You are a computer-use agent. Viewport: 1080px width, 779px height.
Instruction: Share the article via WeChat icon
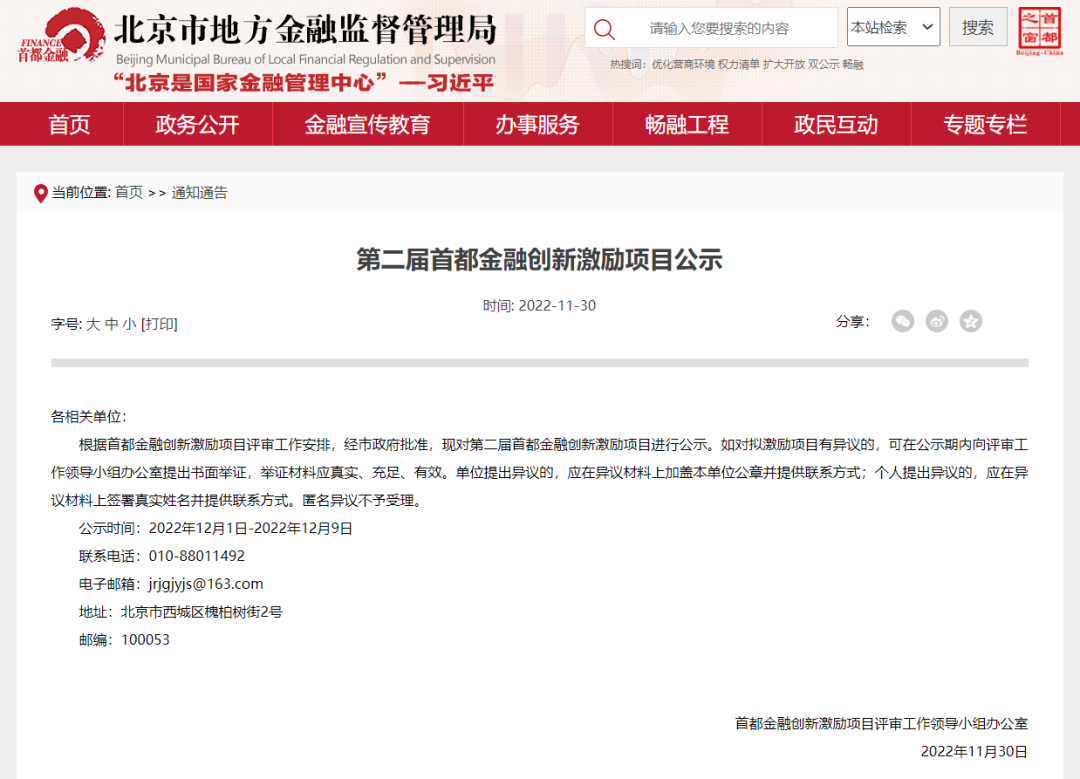tap(902, 321)
